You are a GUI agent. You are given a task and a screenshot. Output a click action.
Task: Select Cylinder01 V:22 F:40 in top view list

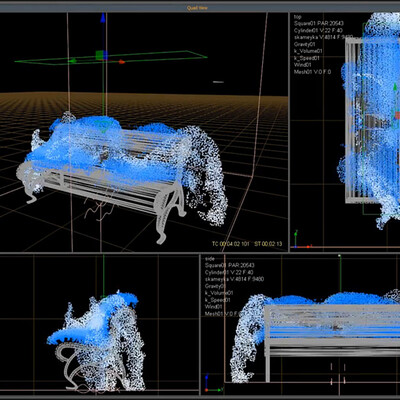318,30
